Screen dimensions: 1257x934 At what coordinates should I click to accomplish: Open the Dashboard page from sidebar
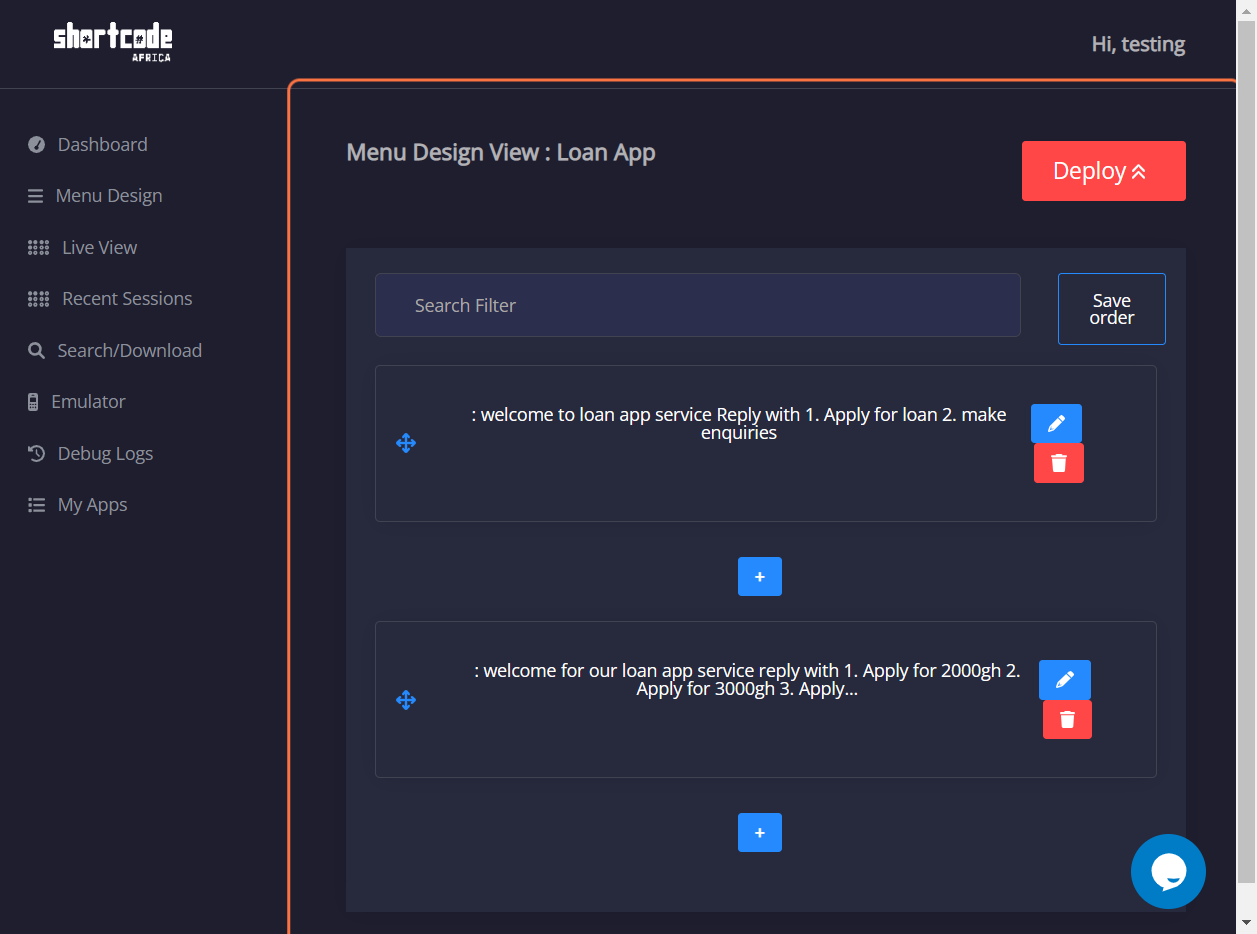[x=88, y=144]
